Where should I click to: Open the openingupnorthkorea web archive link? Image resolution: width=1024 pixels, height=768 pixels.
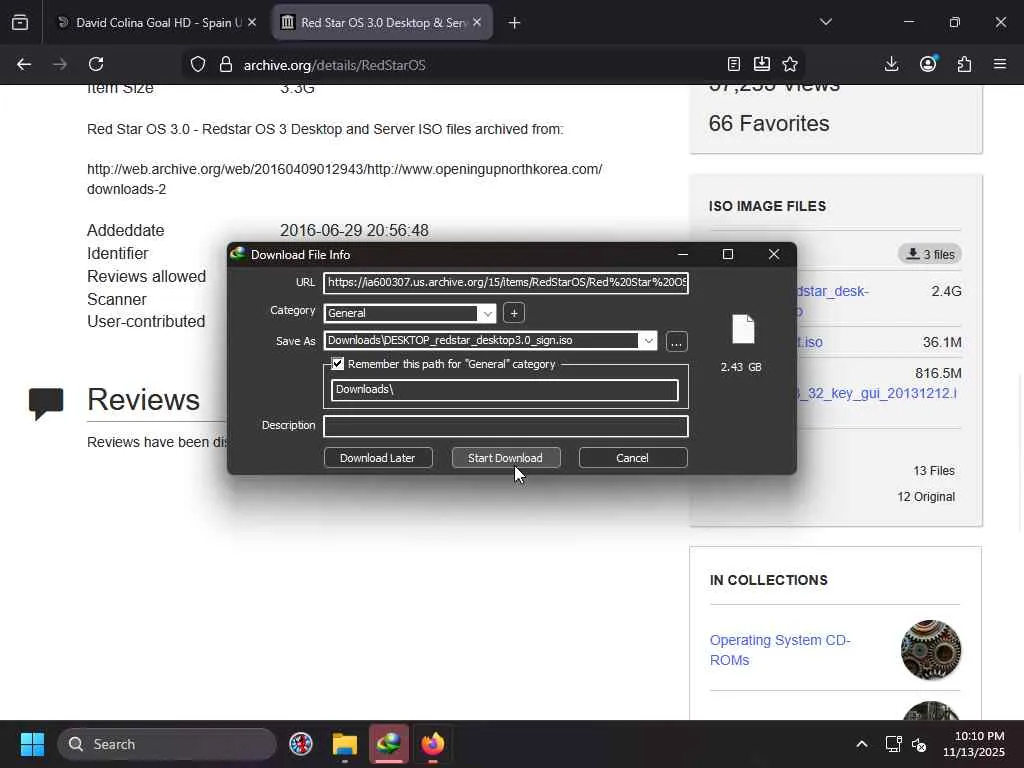click(344, 179)
